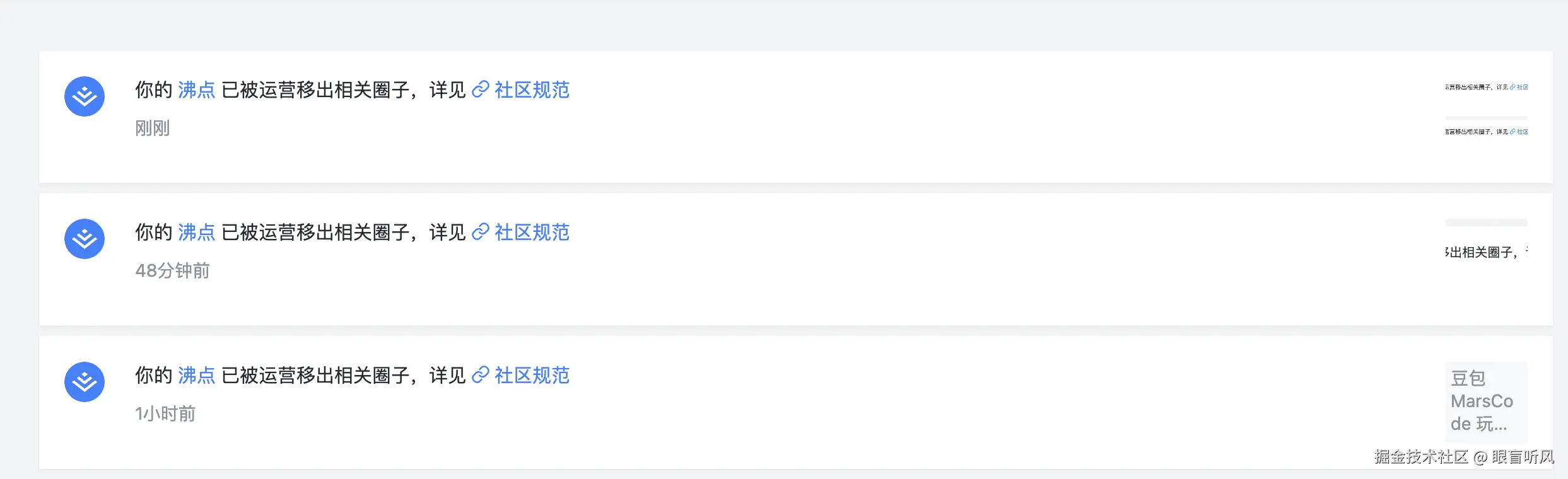This screenshot has width=1568, height=479.
Task: Click the chain-link icon in the 1小时前 notification
Action: click(x=481, y=376)
